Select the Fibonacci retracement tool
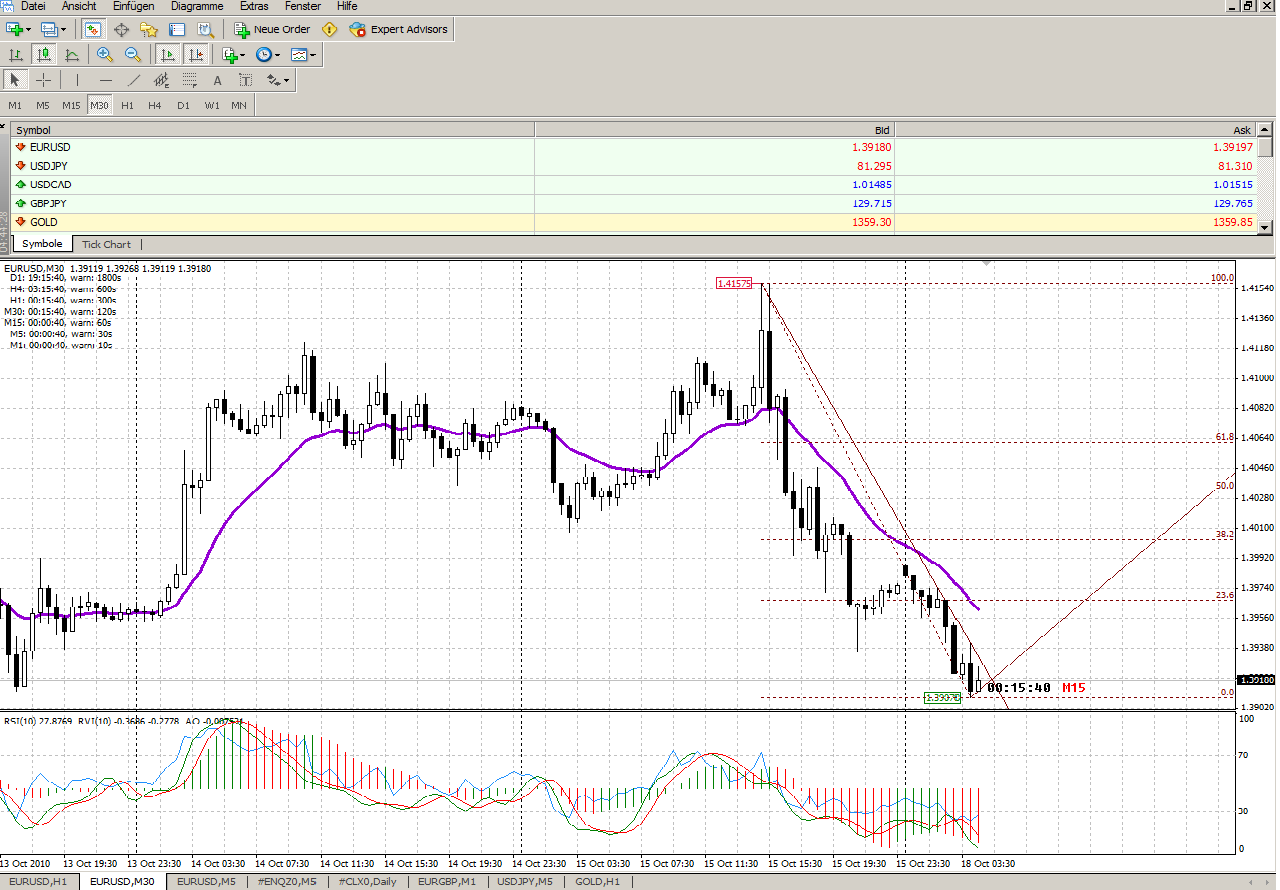 189,80
